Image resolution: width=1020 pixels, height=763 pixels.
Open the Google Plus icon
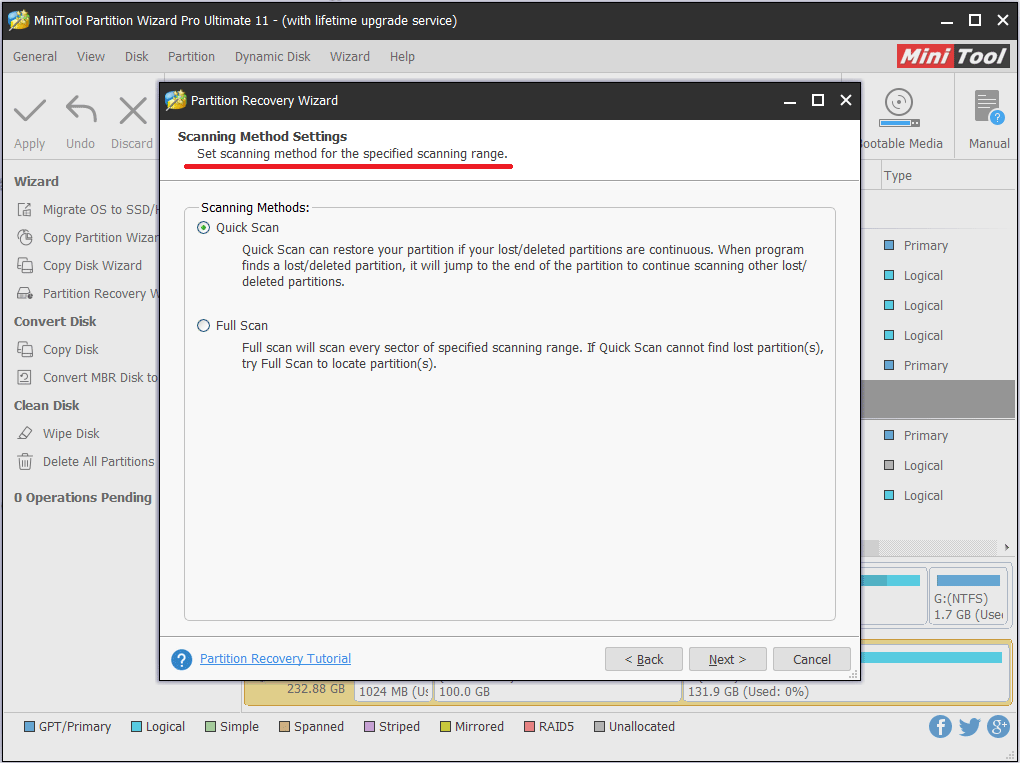[x=998, y=727]
